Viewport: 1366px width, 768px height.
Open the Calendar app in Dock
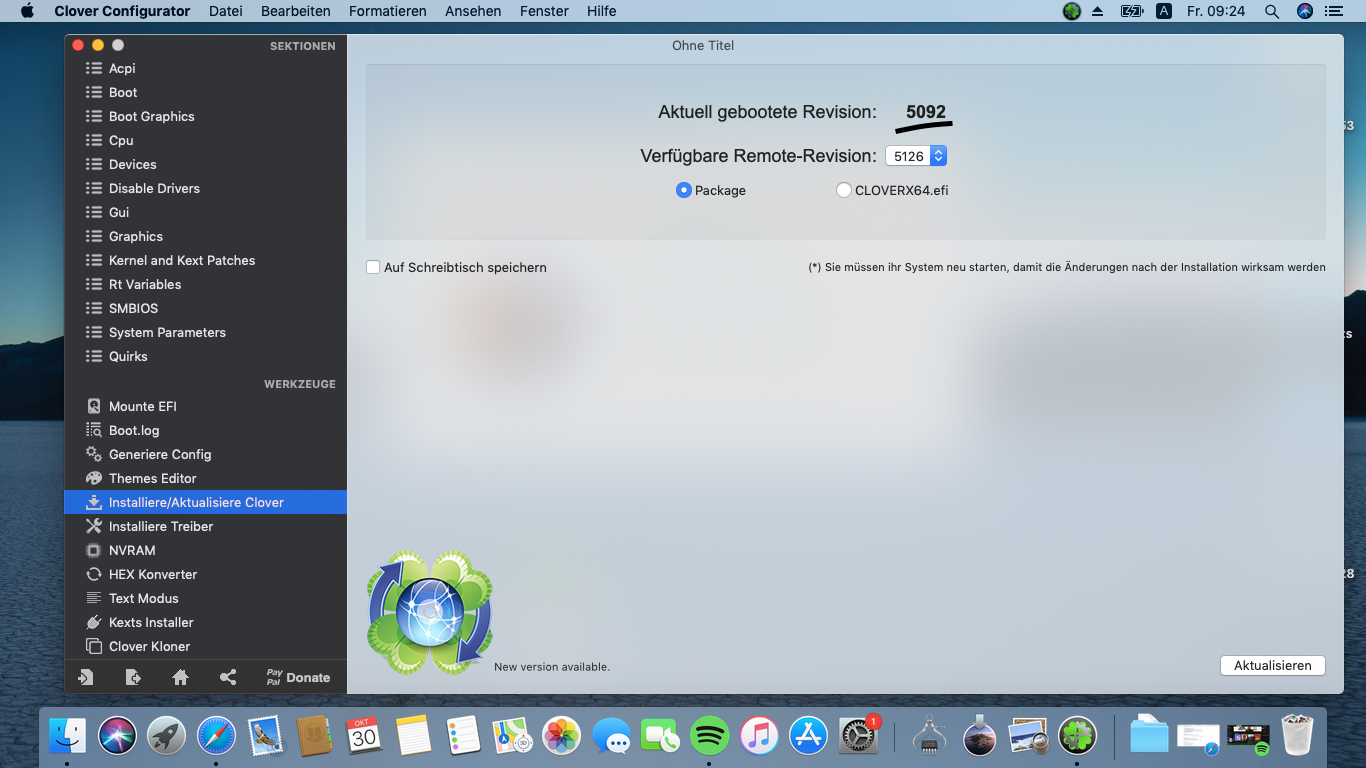(364, 736)
